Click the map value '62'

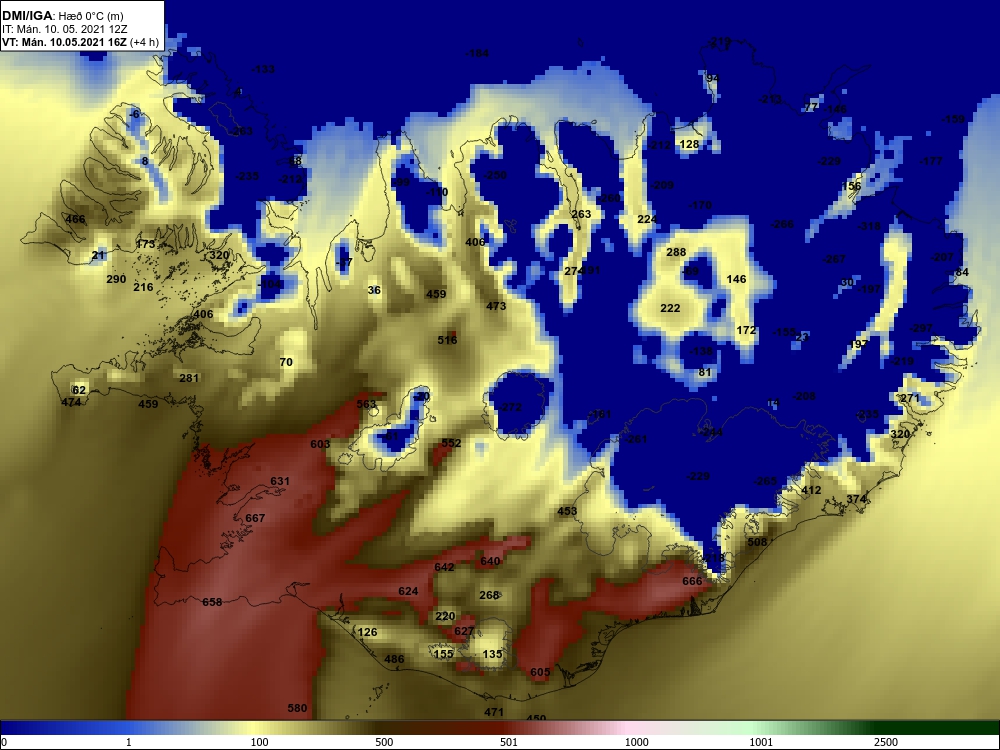tap(79, 390)
